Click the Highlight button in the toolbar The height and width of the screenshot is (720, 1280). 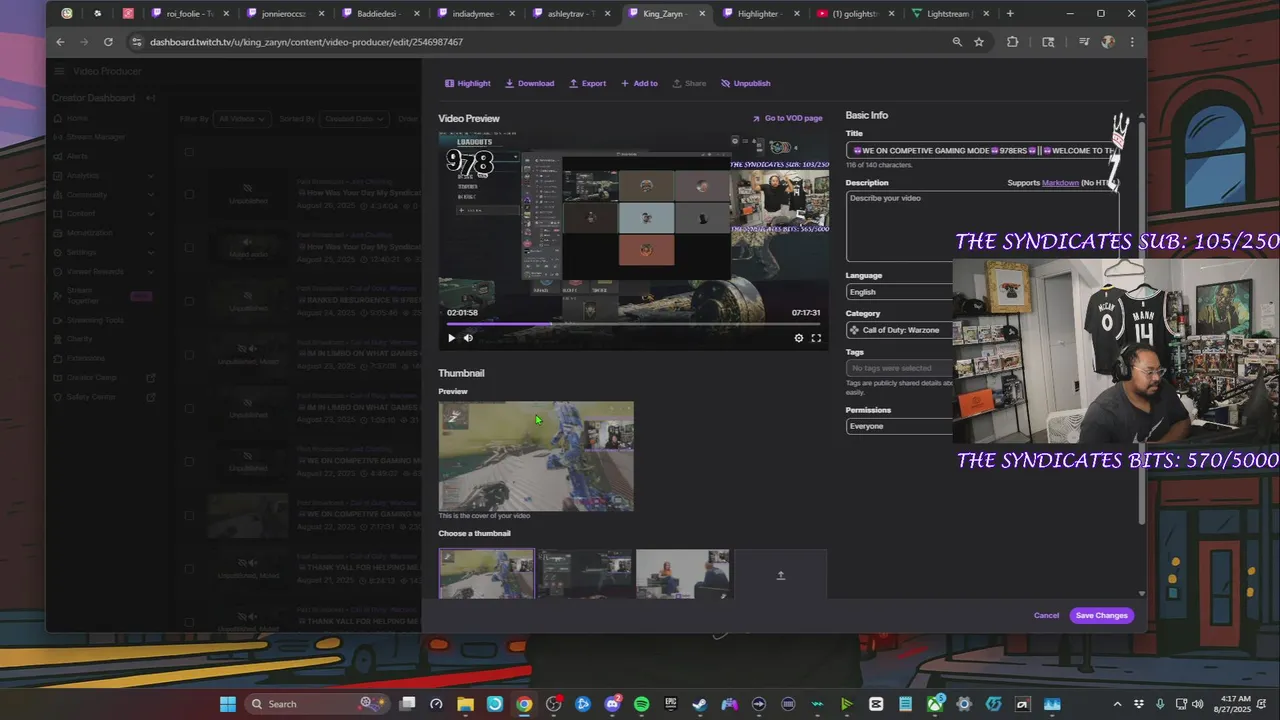point(468,83)
